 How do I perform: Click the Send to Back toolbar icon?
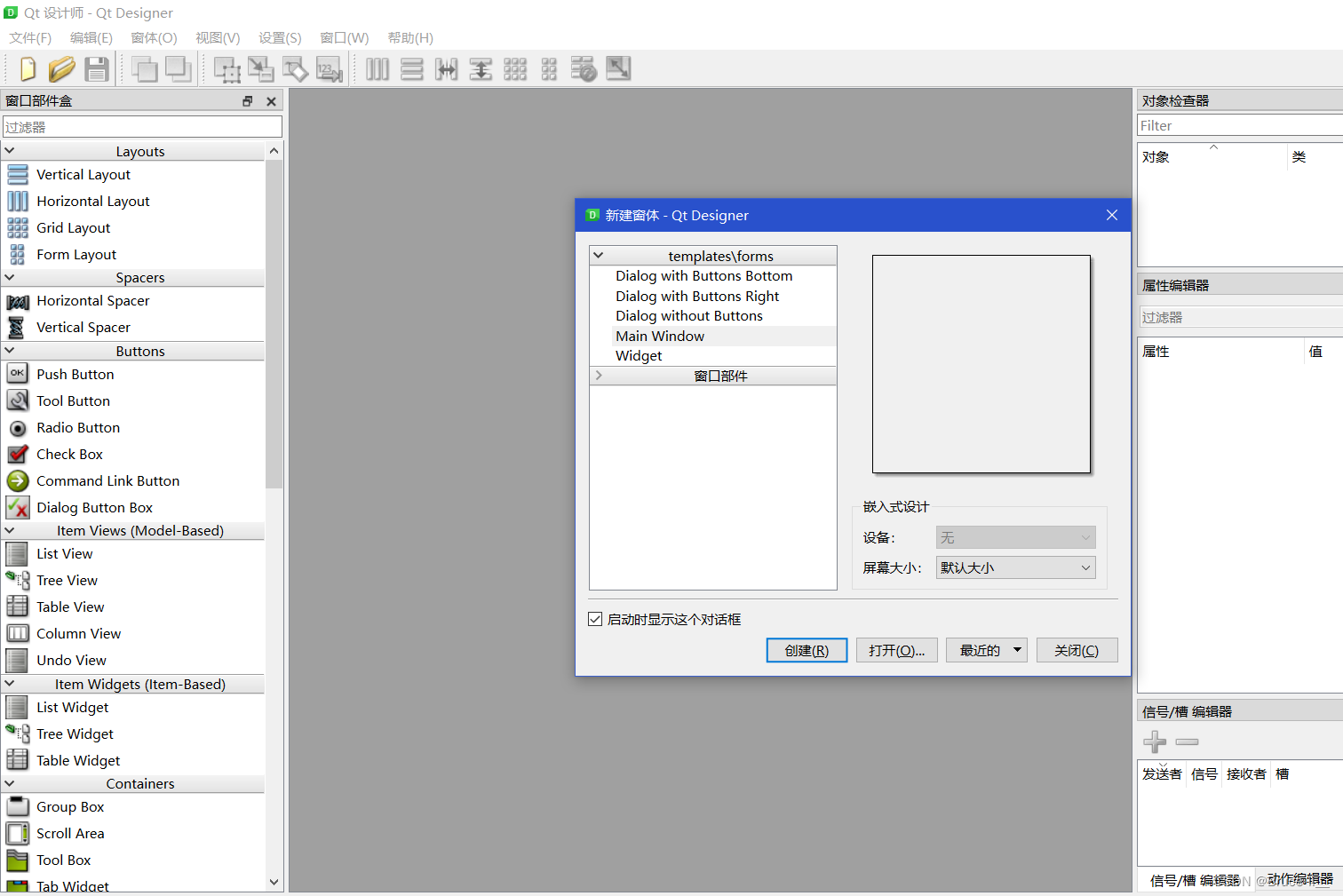tap(144, 68)
